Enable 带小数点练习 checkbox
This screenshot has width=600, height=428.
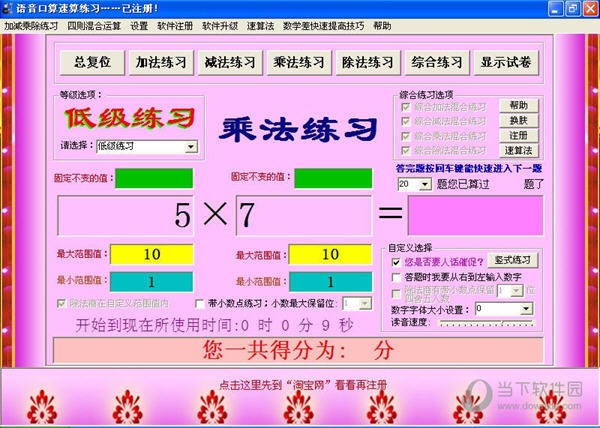pyautogui.click(x=200, y=304)
